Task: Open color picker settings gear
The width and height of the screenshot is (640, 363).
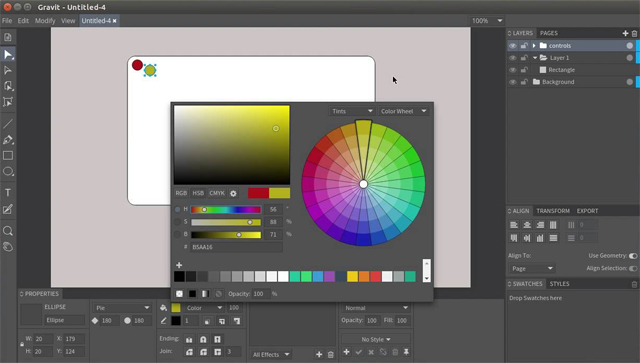Action: 233,193
